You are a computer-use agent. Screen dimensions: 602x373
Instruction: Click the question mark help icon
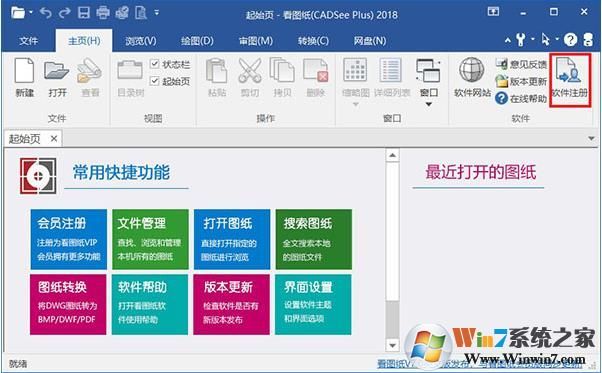[571, 39]
